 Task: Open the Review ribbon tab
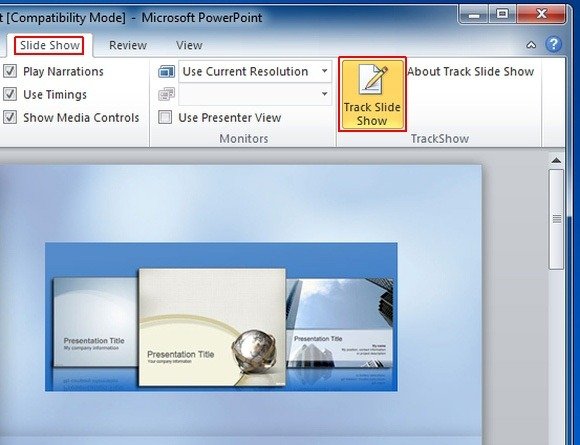pyautogui.click(x=128, y=45)
